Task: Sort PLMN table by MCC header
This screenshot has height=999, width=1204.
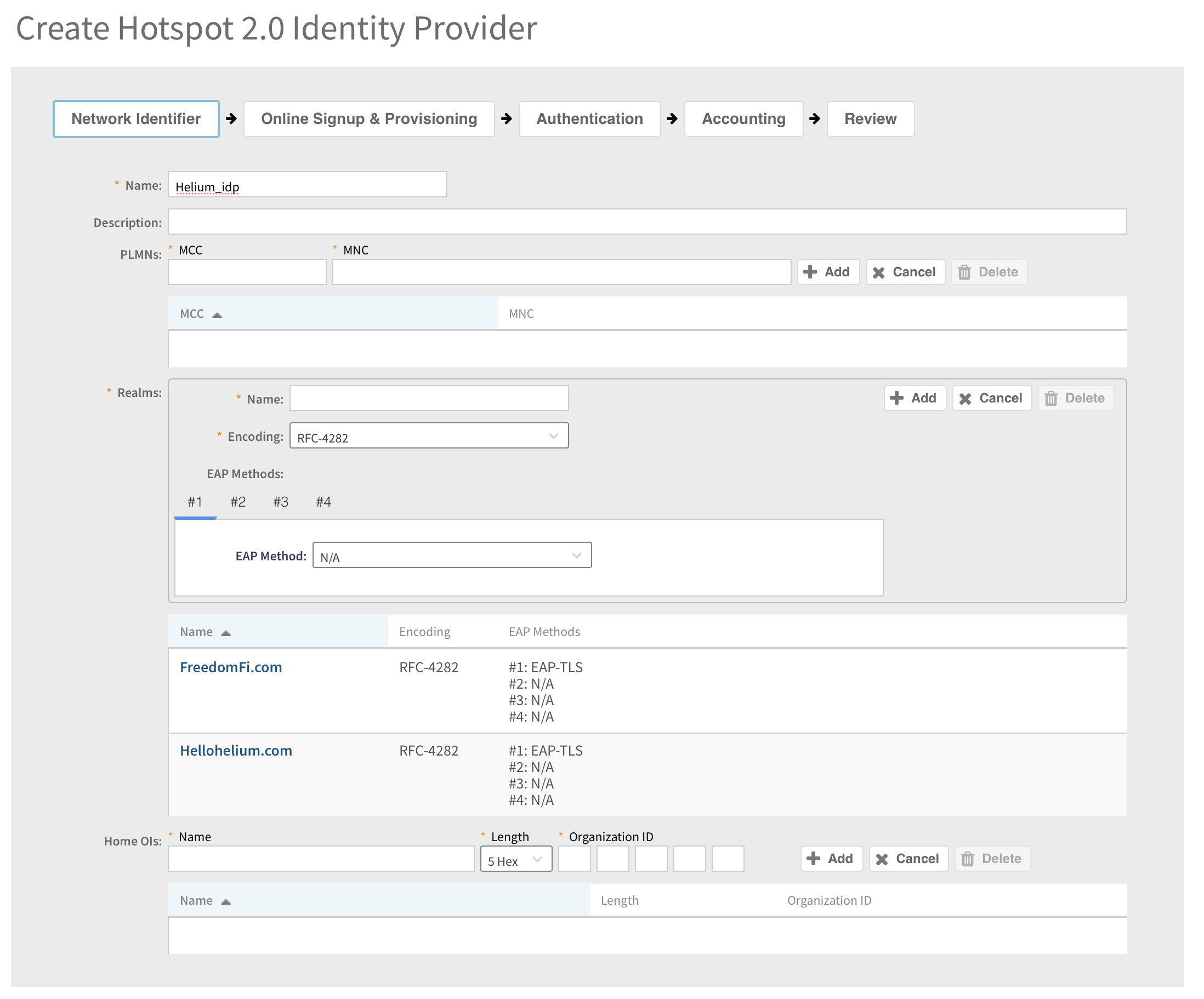Action: [192, 314]
